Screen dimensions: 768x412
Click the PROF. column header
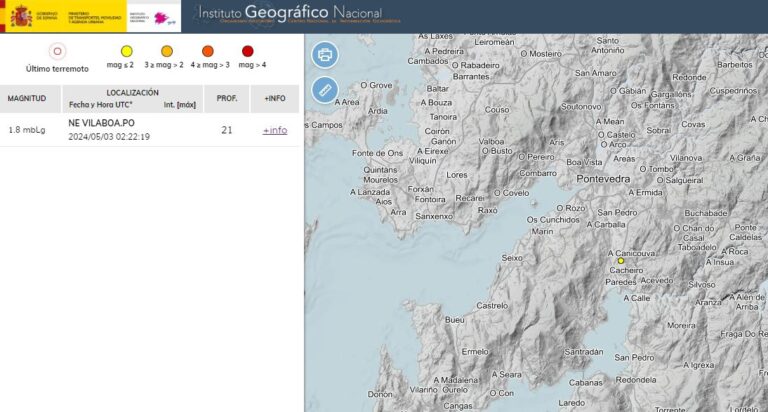pos(227,99)
